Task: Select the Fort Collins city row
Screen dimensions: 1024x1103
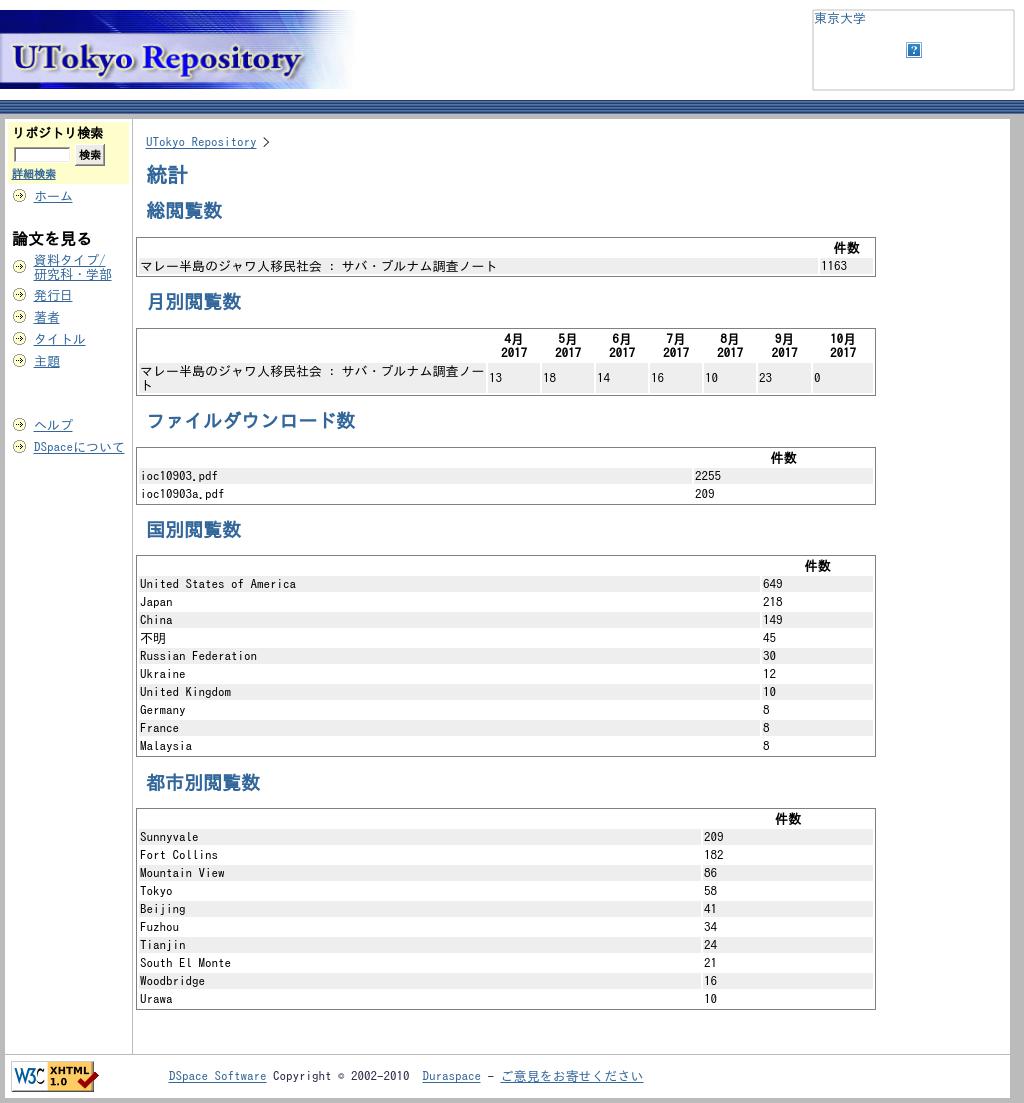Action: [x=506, y=855]
